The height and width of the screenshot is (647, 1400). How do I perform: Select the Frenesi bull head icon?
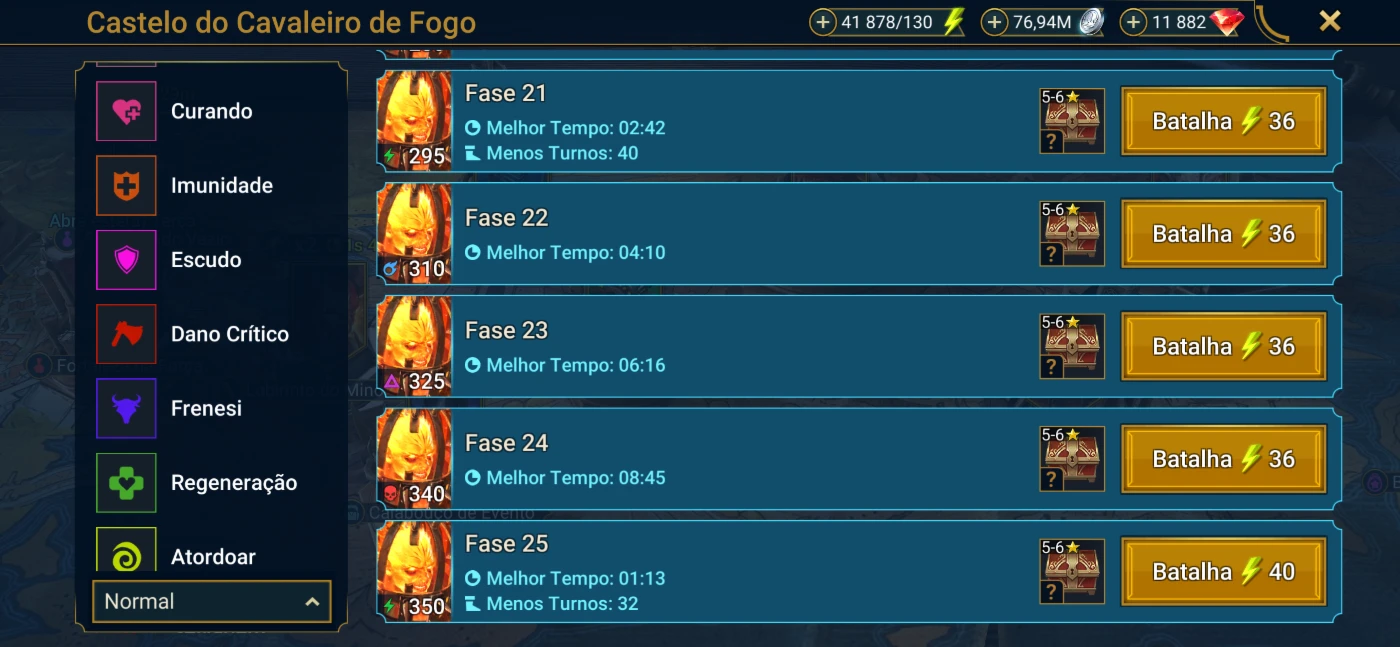tap(126, 408)
